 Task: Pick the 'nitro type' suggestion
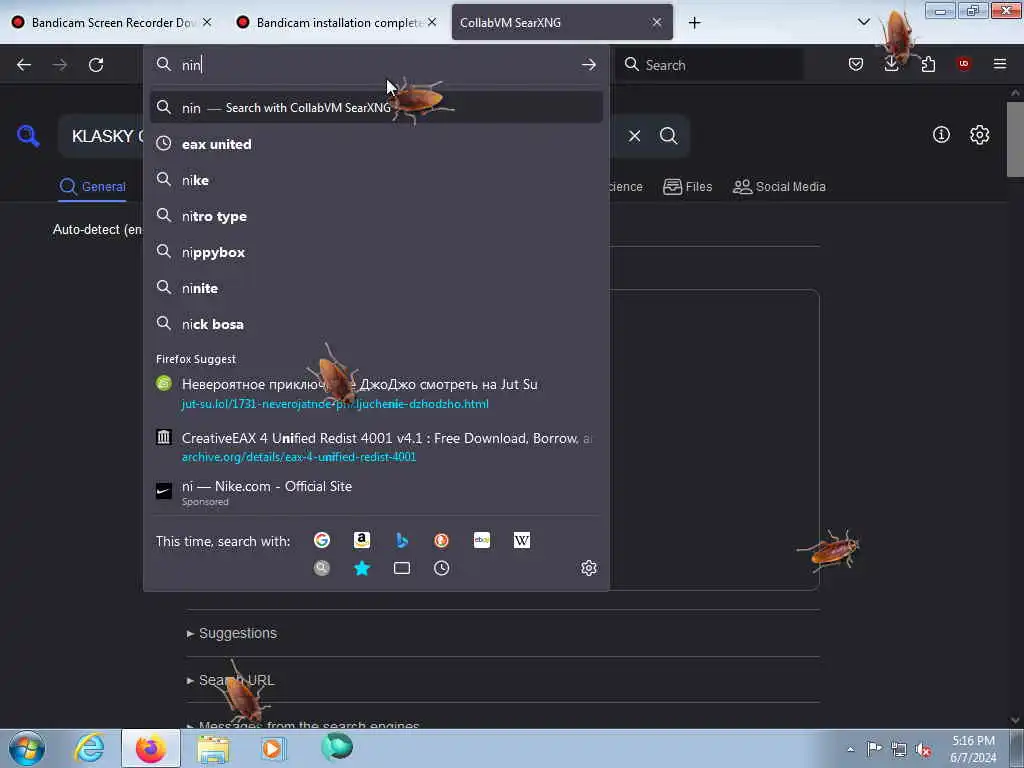[376, 216]
